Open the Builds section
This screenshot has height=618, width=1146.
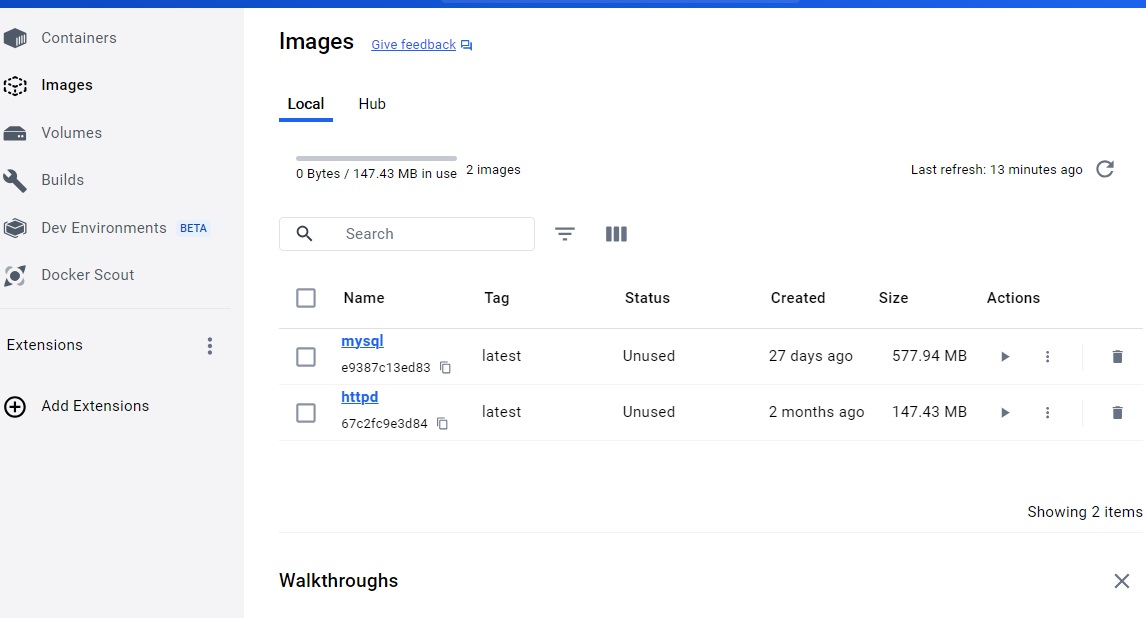point(62,180)
